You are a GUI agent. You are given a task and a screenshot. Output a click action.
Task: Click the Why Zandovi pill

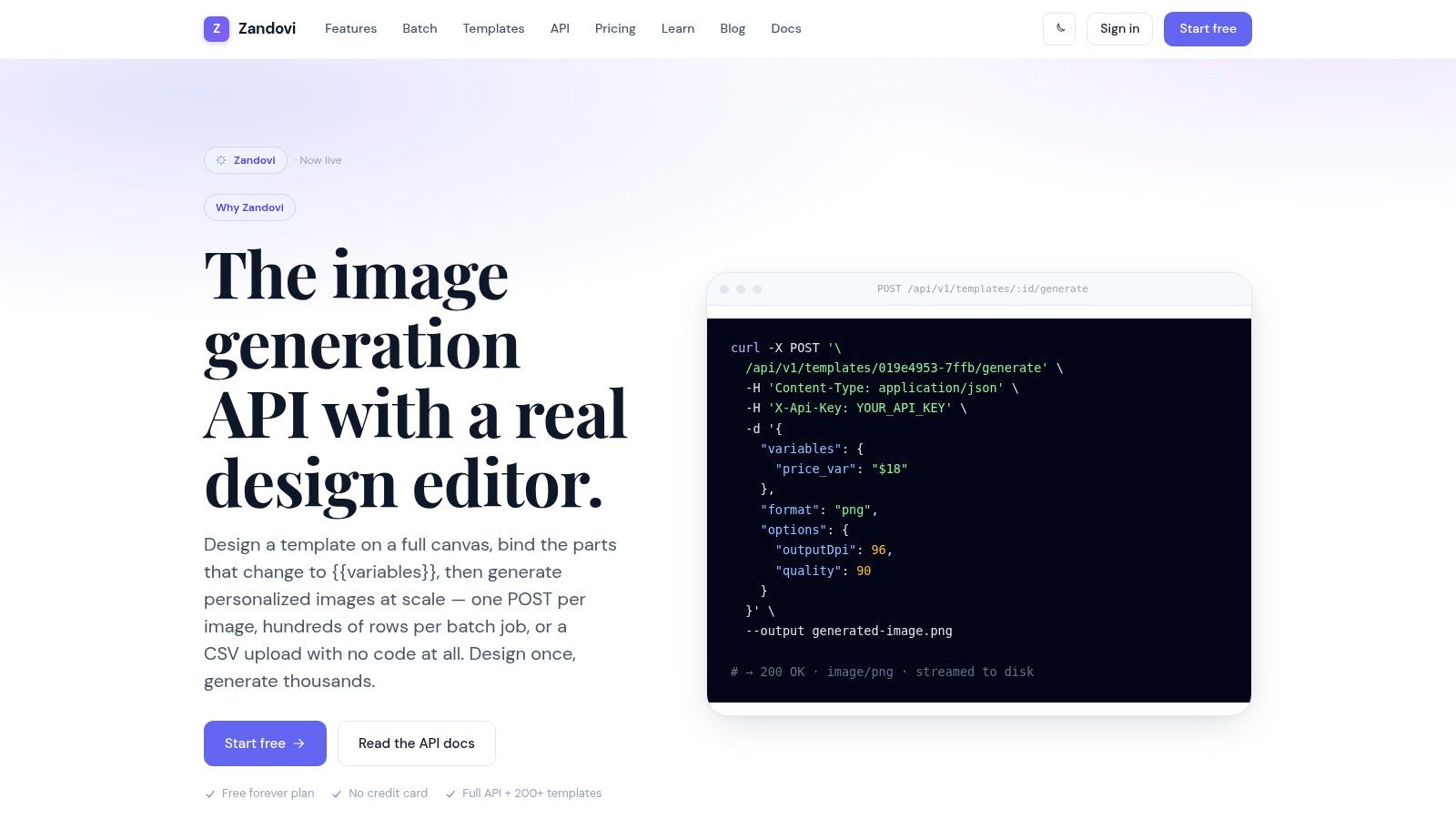(x=249, y=207)
